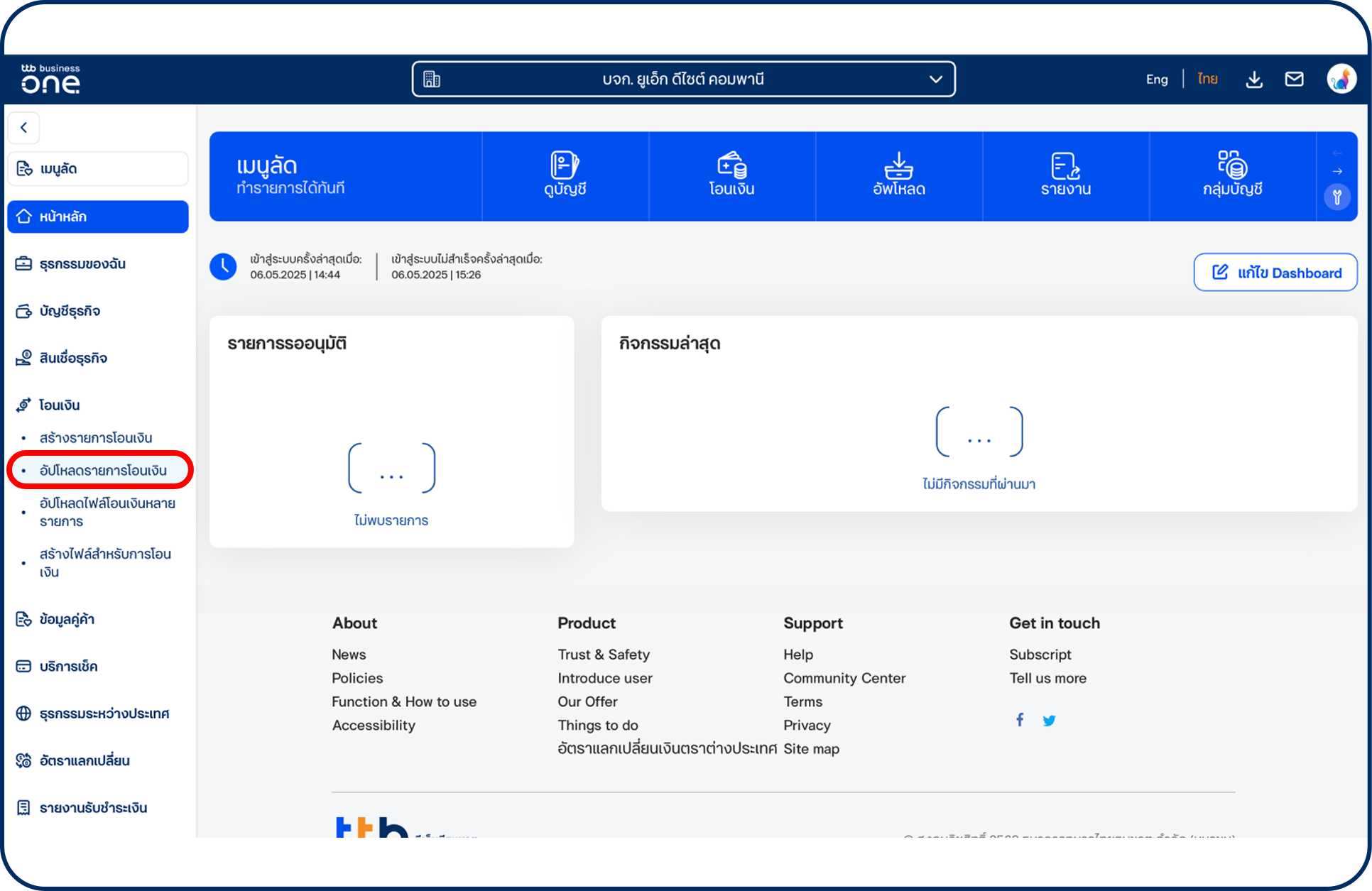Screen dimensions: 1372x891
Task: Switch language to ไทย
Action: coord(1207,80)
